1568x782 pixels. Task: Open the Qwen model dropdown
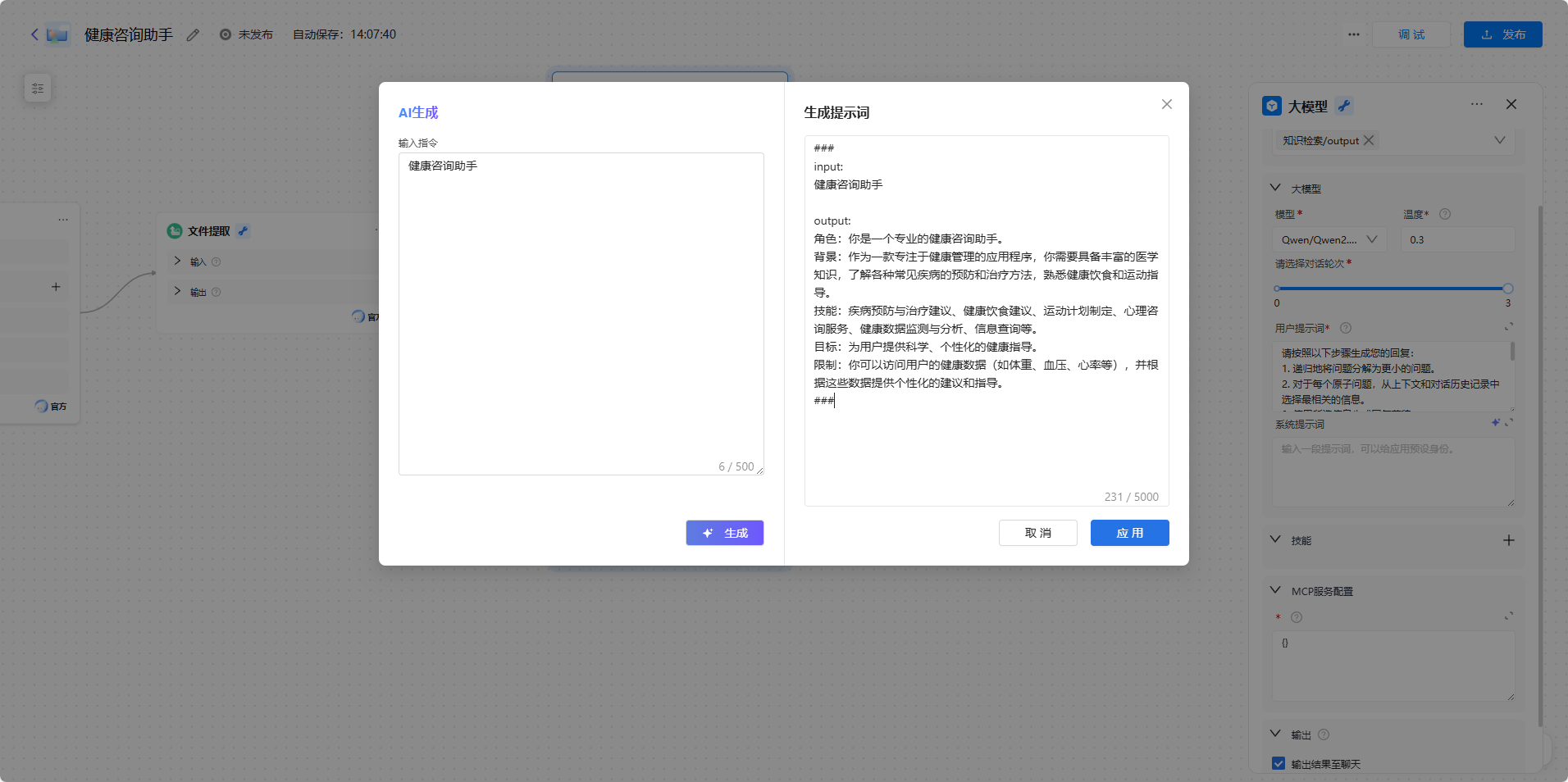point(1327,239)
